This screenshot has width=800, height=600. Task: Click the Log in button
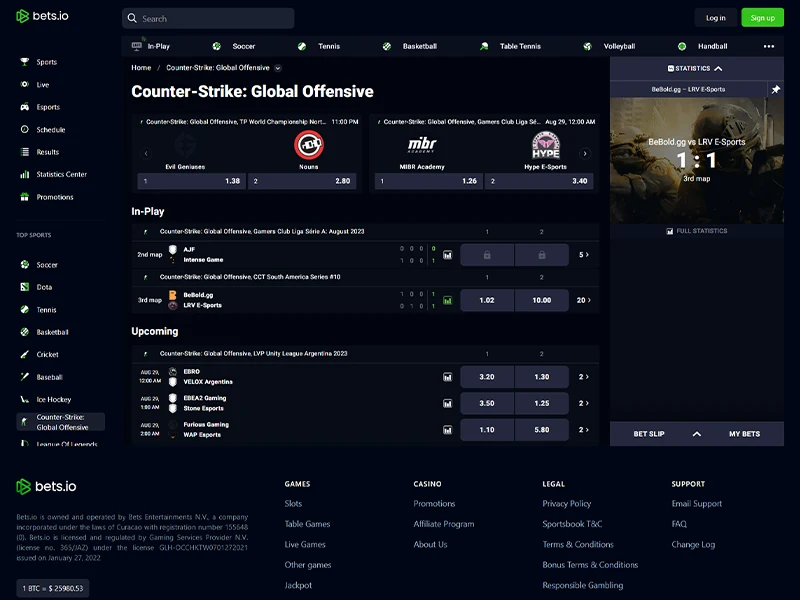715,18
